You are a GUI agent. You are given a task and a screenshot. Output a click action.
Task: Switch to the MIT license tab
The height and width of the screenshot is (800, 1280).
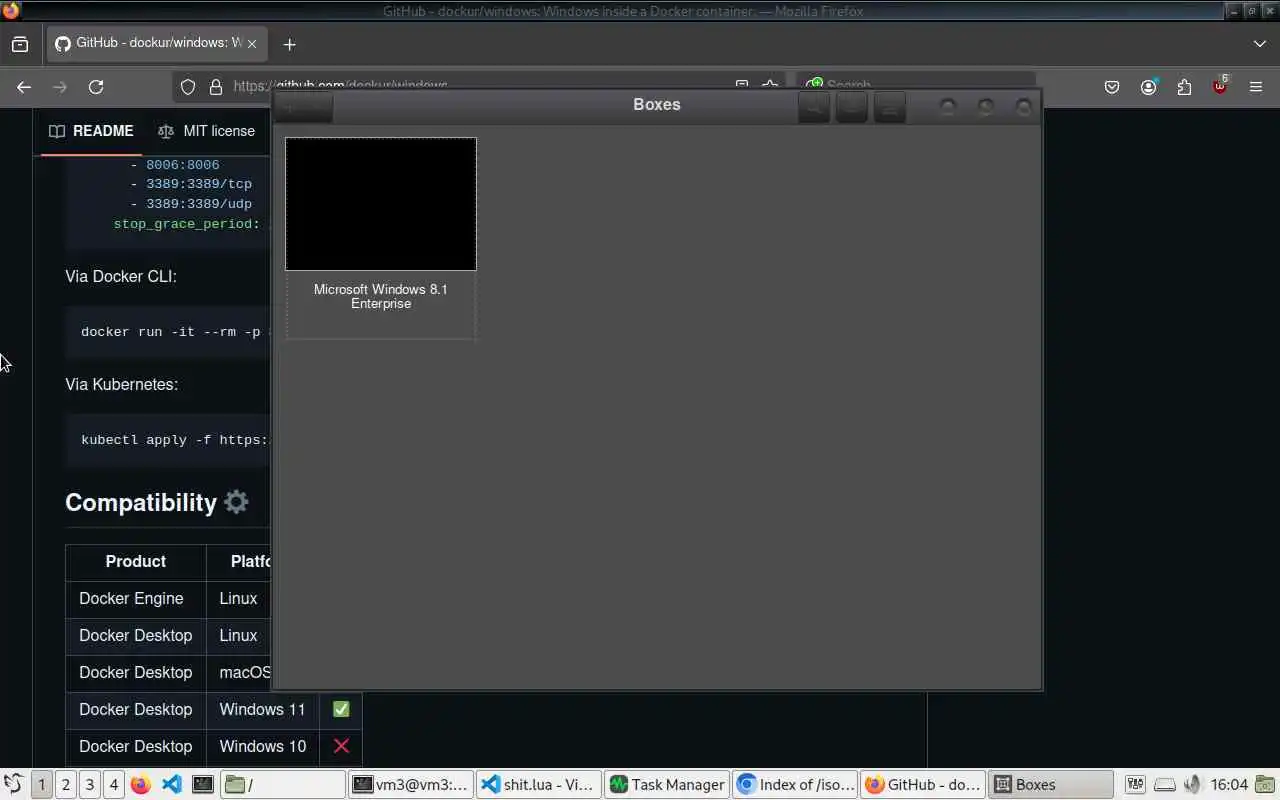point(206,131)
